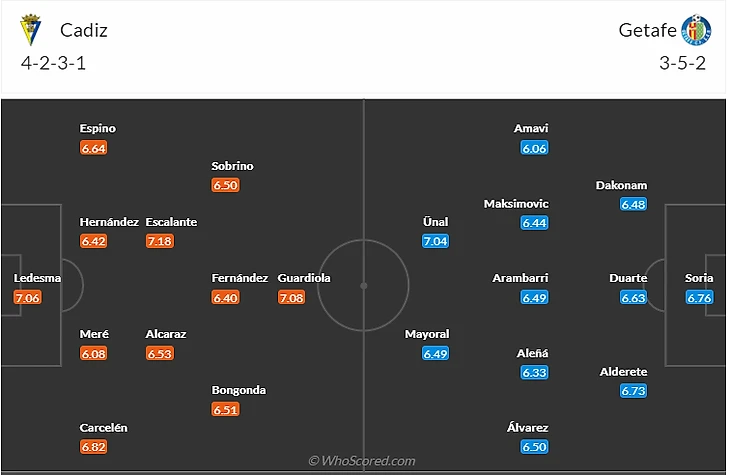Click Ünal's 7.04 rating badge
Image resolution: width=730 pixels, height=475 pixels.
tap(436, 241)
